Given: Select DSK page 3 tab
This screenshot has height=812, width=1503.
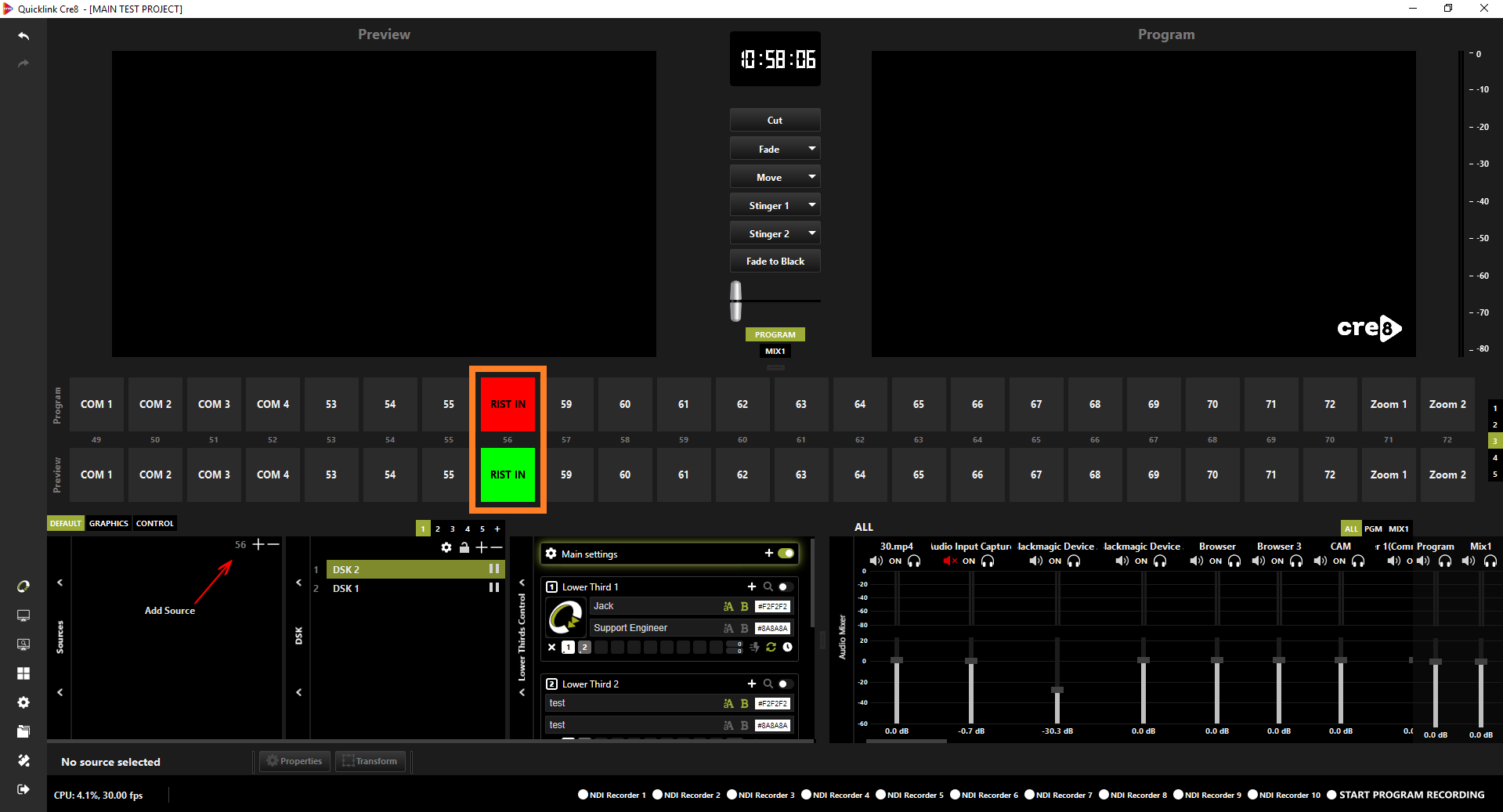Looking at the screenshot, I should tap(453, 529).
